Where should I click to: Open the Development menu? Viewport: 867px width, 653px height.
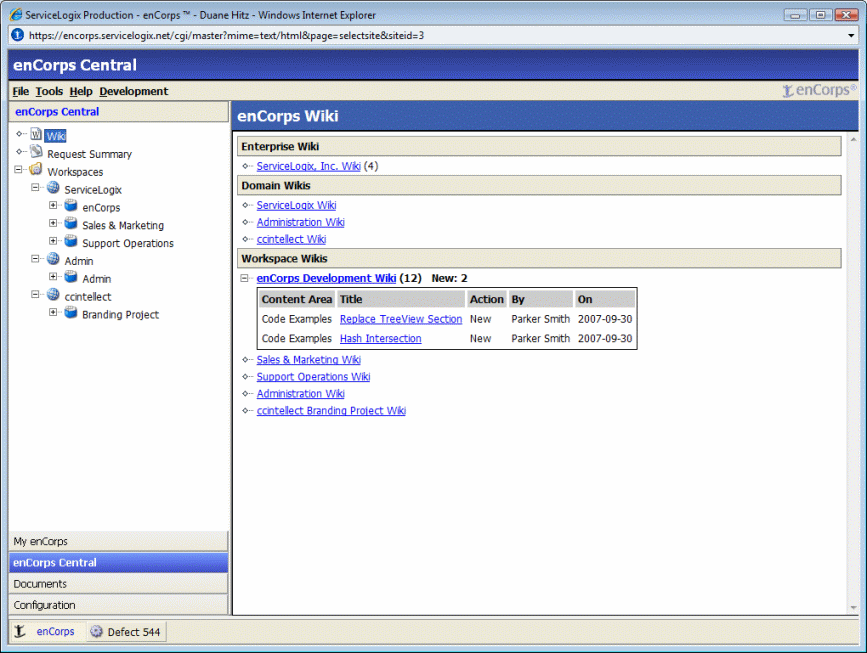(x=134, y=91)
